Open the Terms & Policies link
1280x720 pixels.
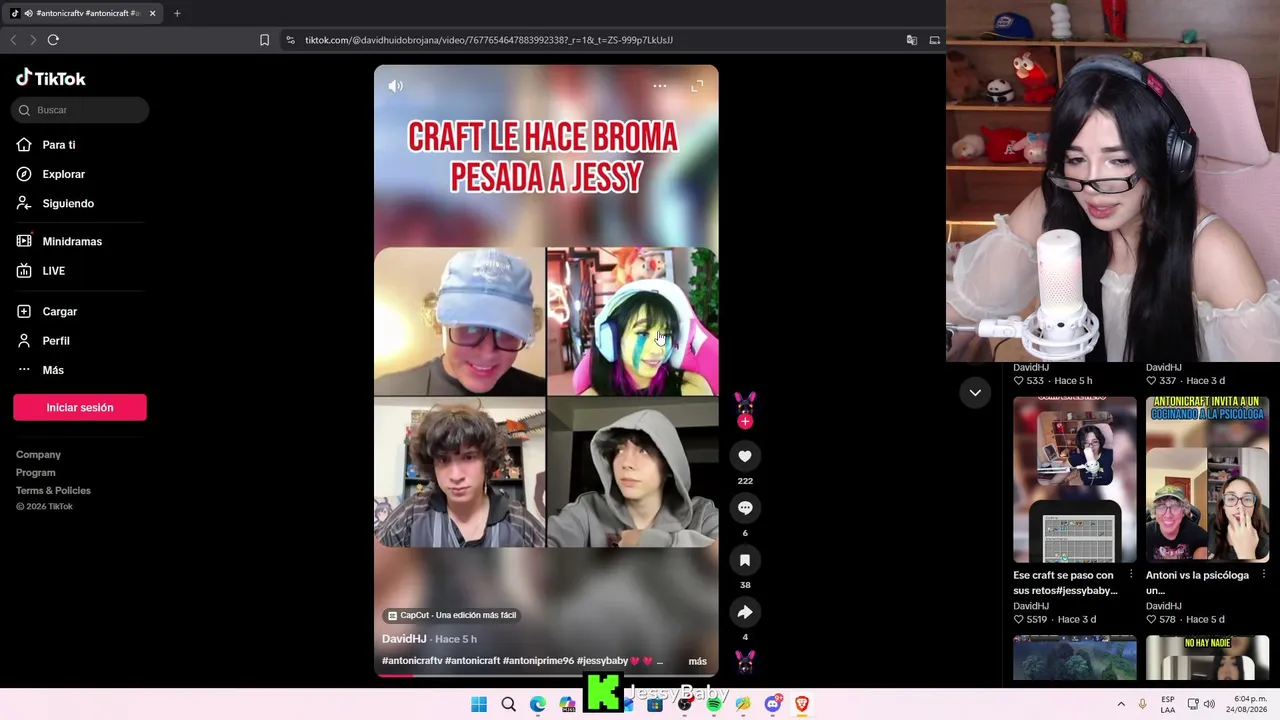53,490
